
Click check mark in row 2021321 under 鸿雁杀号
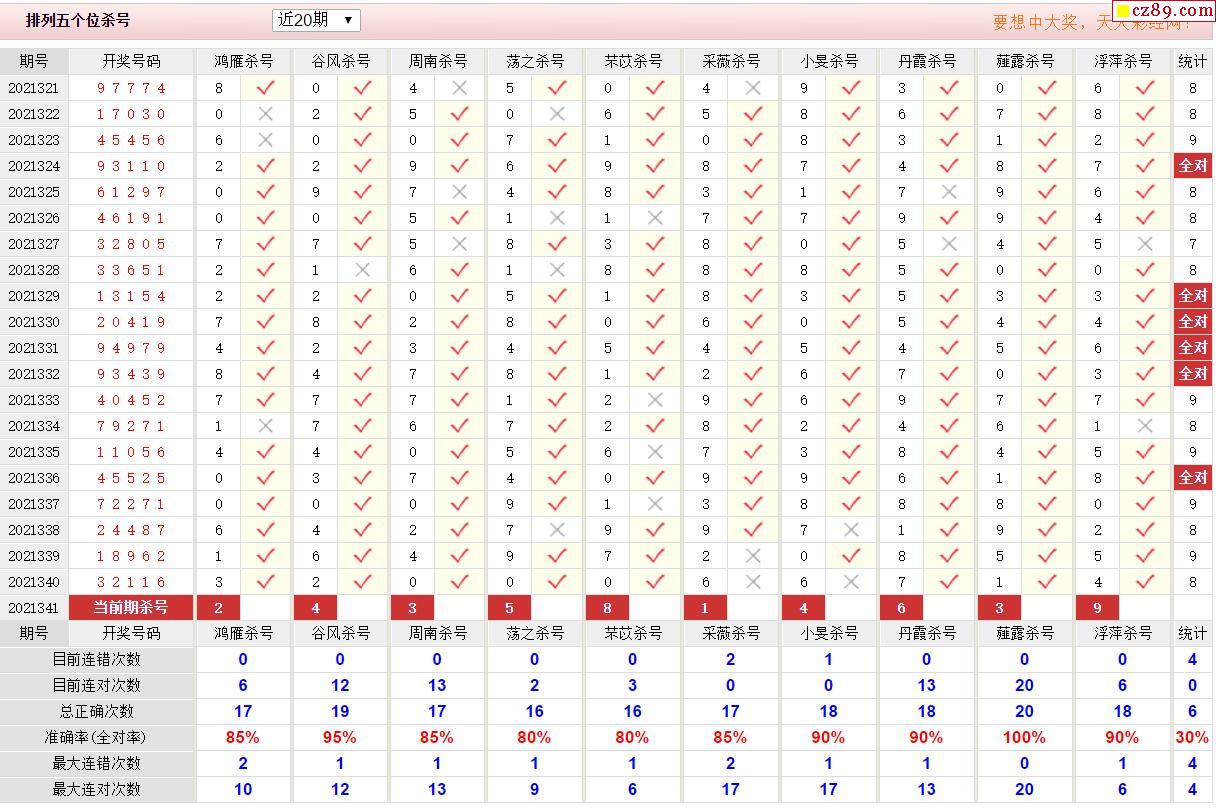[265, 88]
